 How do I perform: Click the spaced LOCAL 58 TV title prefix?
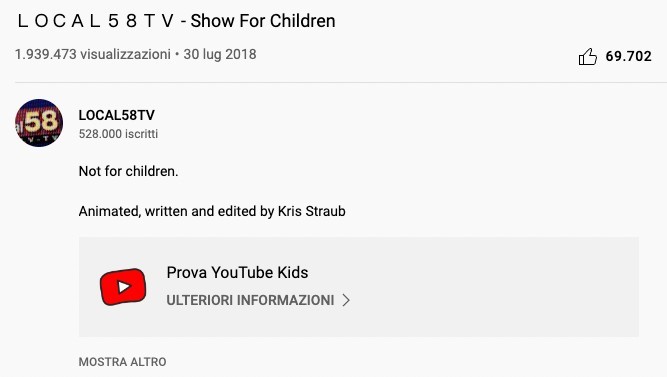[96, 21]
